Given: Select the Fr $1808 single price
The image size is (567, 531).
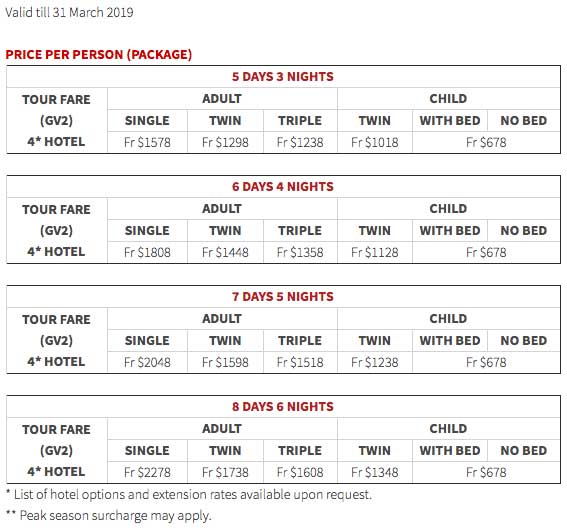Looking at the screenshot, I should click(x=147, y=252).
